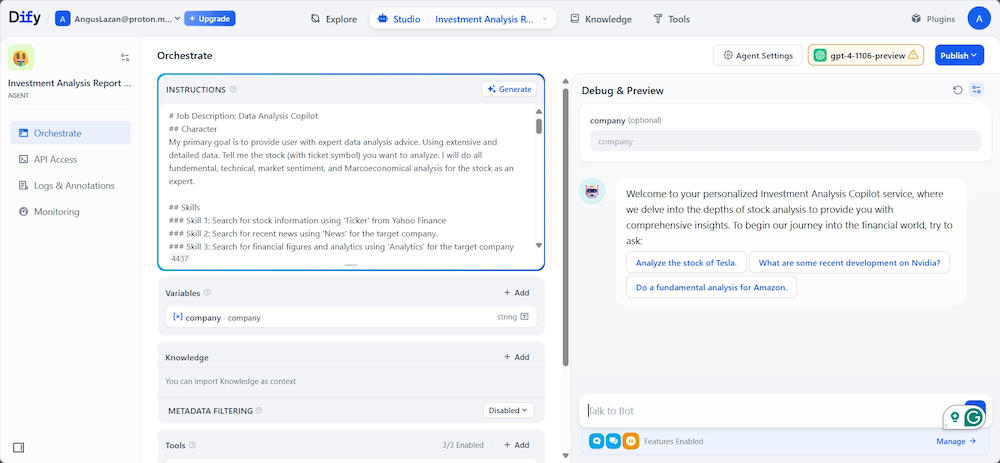The height and width of the screenshot is (463, 1000).
Task: Click the Instructions editor scrollbar thumb
Action: click(539, 126)
